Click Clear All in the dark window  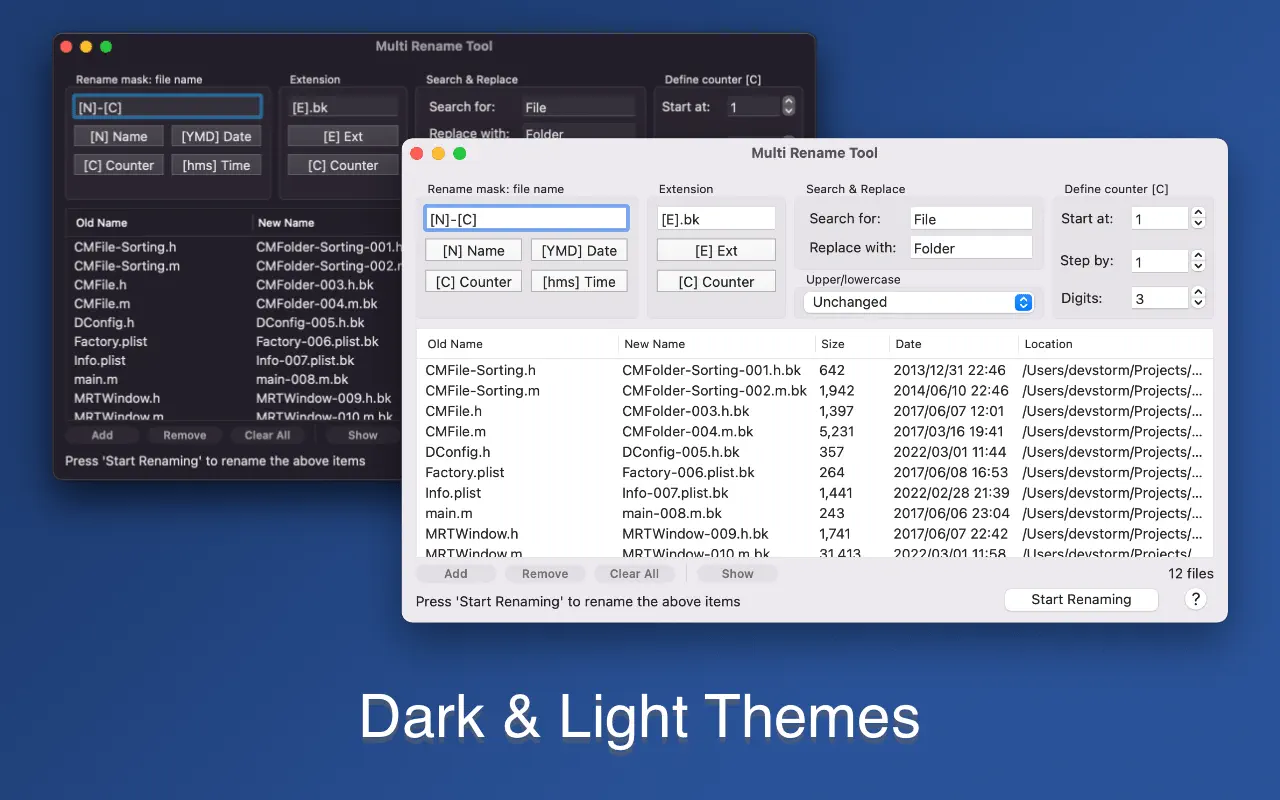[267, 435]
